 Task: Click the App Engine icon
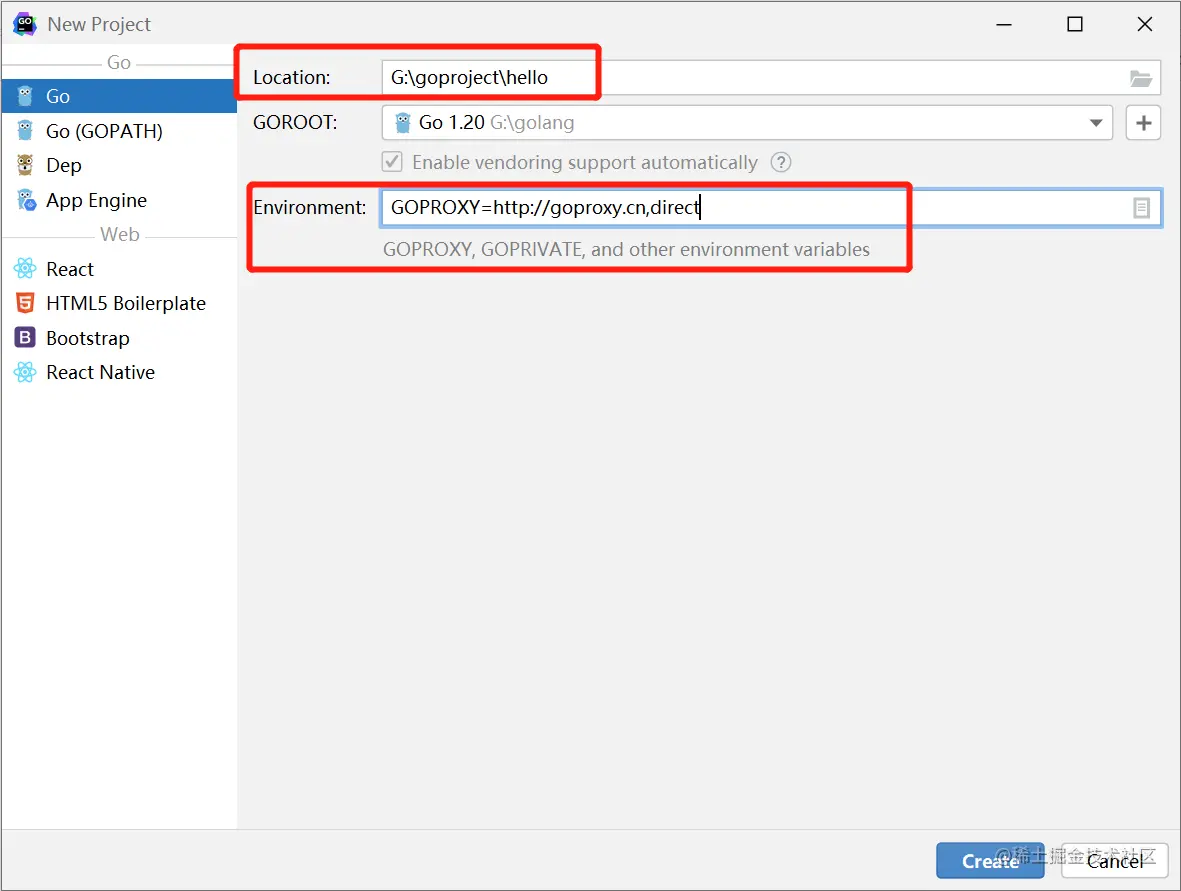[x=26, y=200]
